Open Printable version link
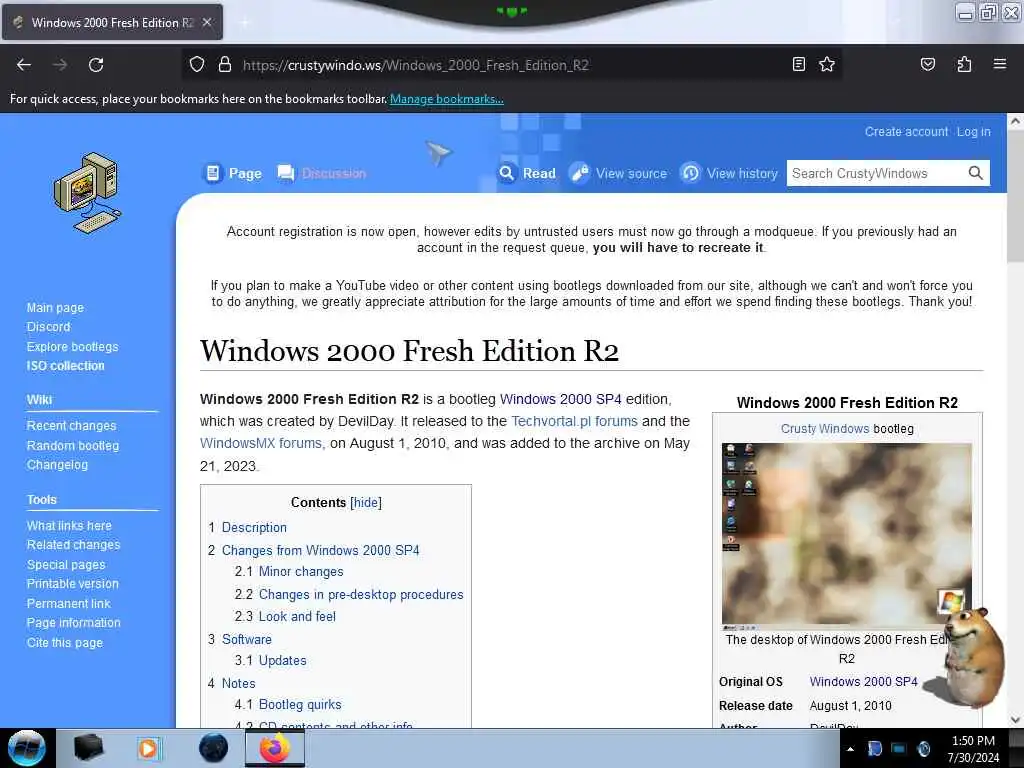The height and width of the screenshot is (768, 1024). pyautogui.click(x=72, y=584)
